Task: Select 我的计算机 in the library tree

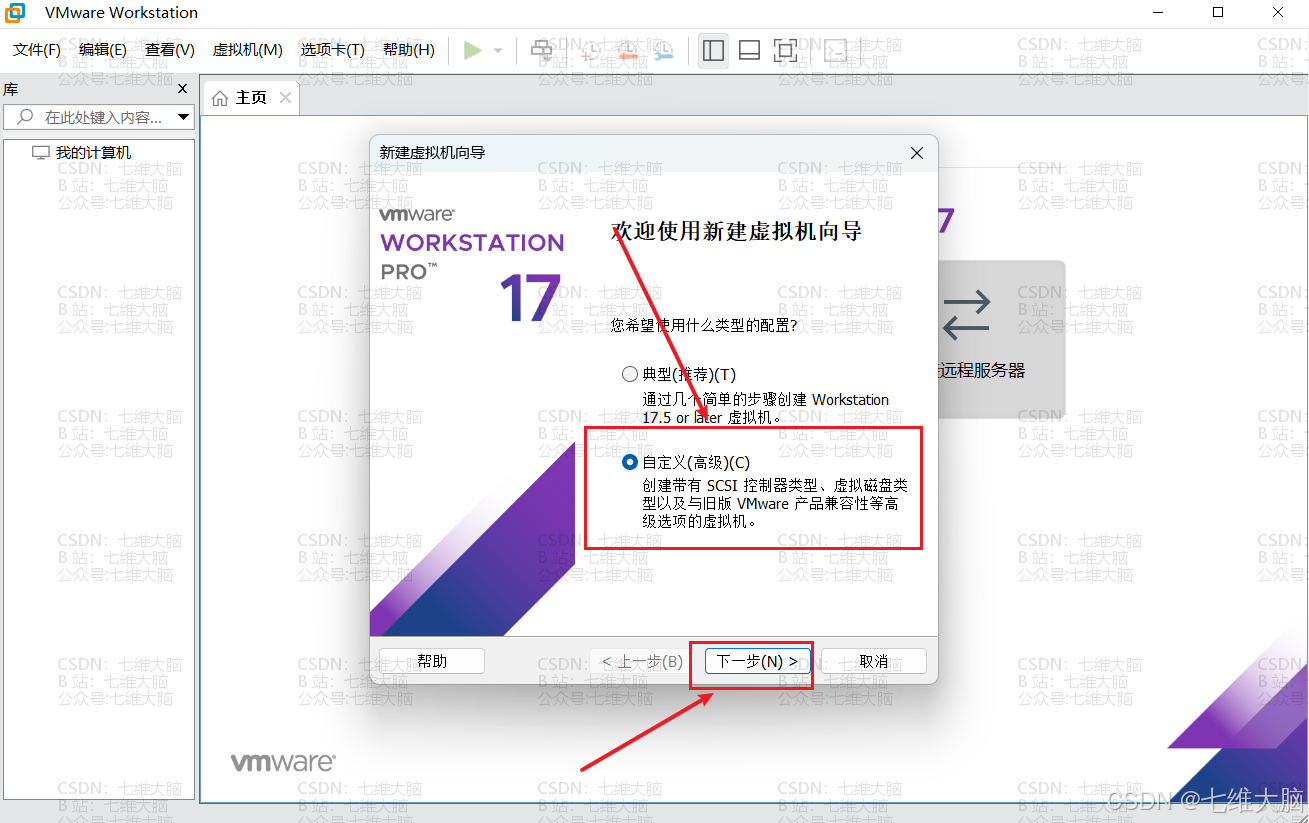Action: coord(93,153)
